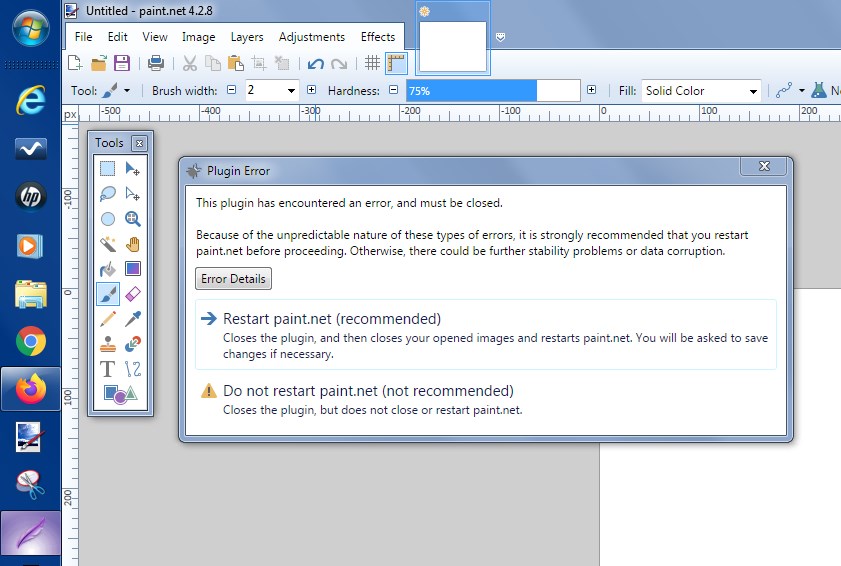This screenshot has height=566, width=841.
Task: Expand the image list arrow
Action: [x=500, y=37]
